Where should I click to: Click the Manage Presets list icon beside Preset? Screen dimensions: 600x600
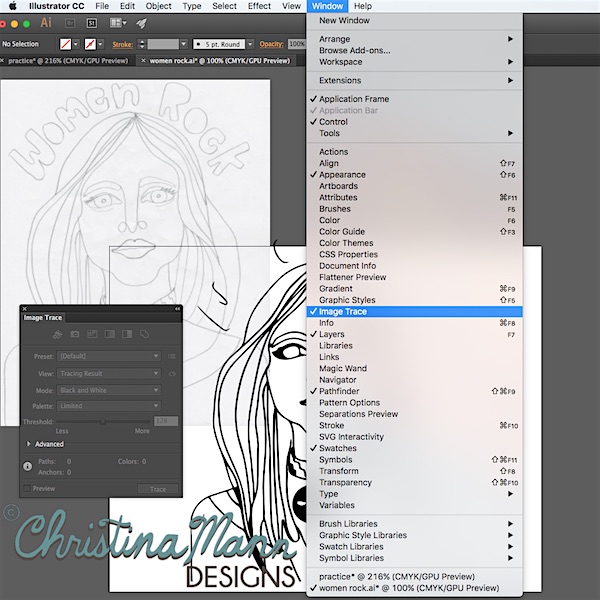pos(172,356)
